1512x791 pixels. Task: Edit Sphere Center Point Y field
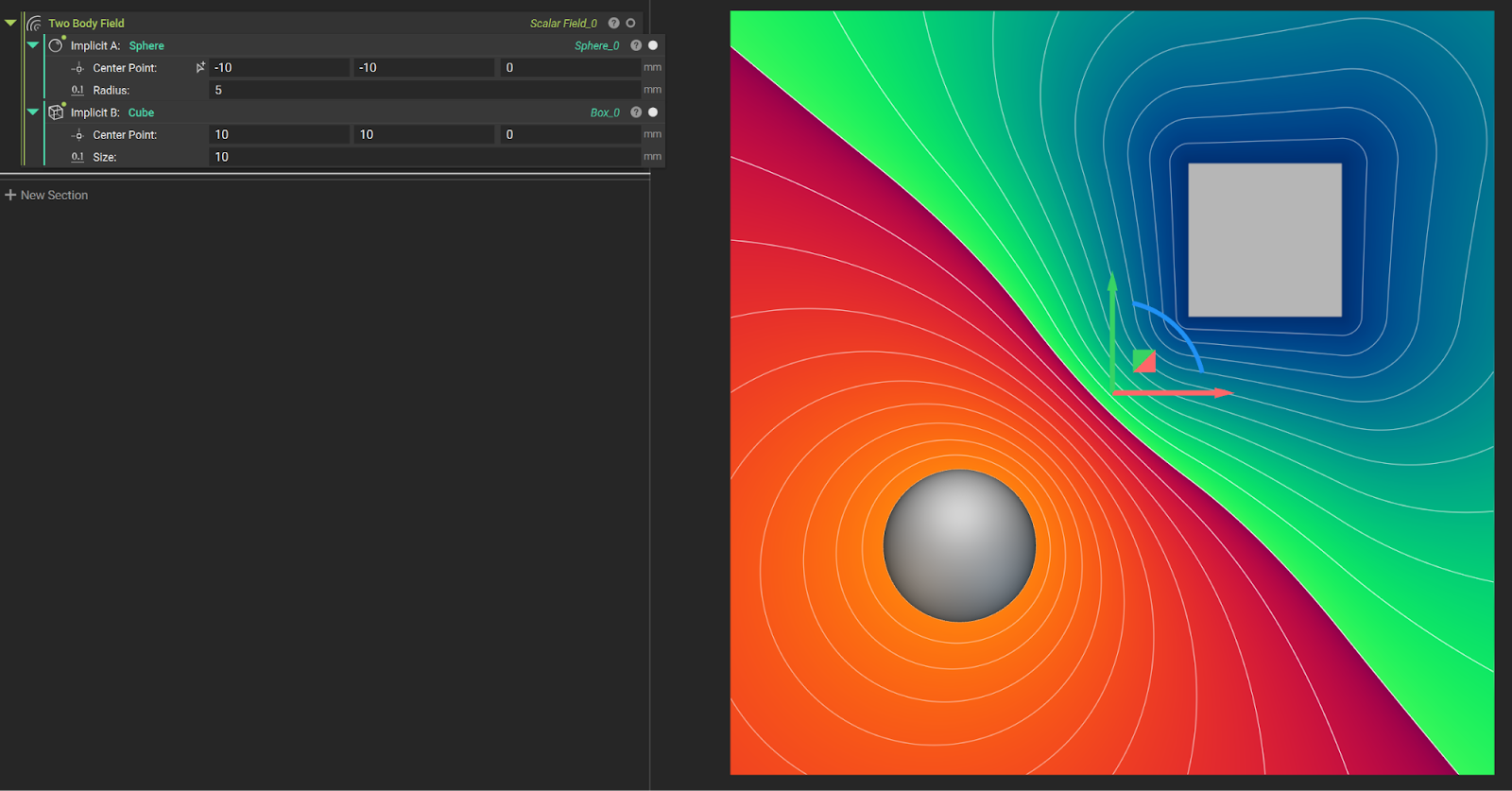(x=424, y=67)
